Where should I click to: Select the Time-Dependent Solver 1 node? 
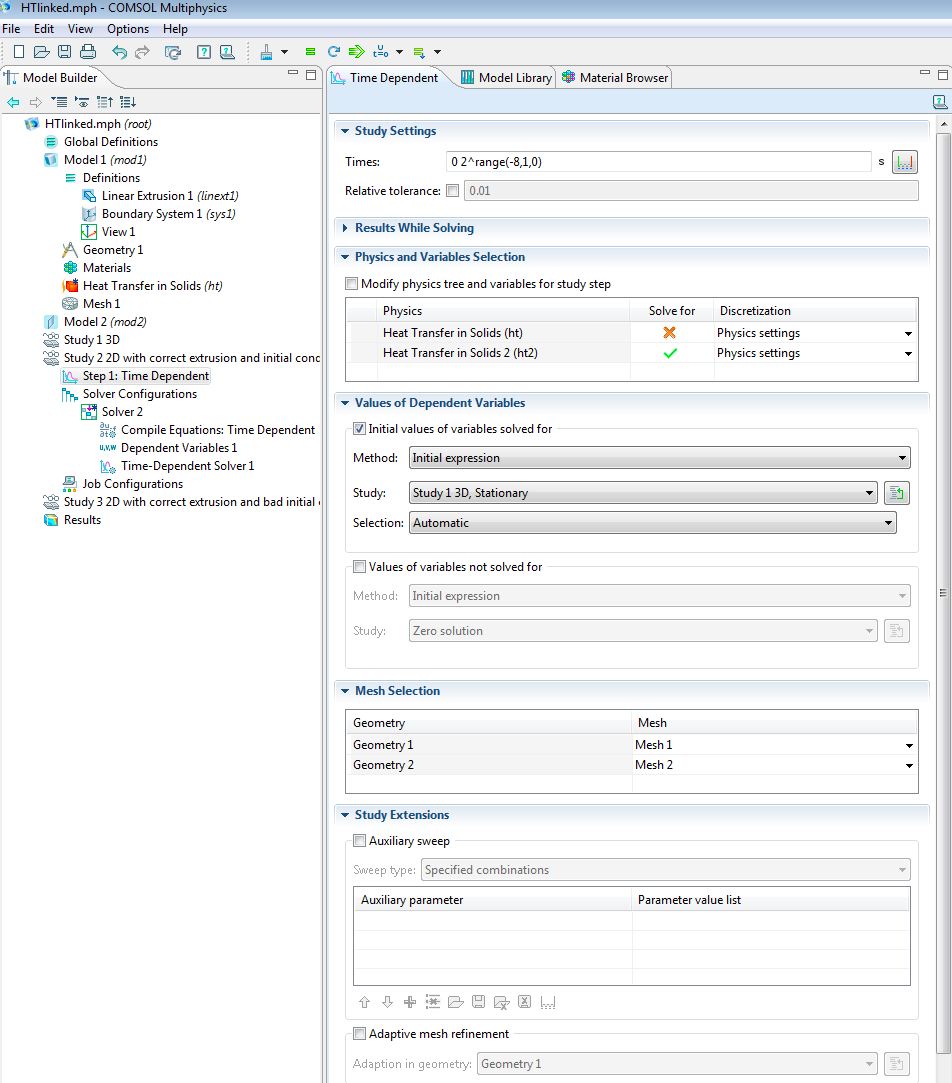187,466
